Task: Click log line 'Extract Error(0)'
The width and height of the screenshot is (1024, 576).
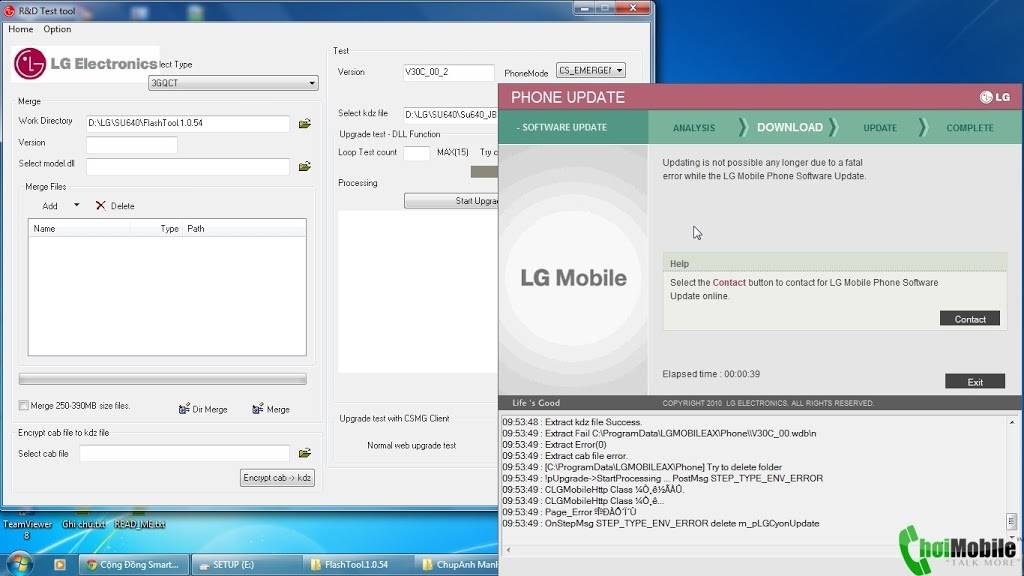Action: 554,445
